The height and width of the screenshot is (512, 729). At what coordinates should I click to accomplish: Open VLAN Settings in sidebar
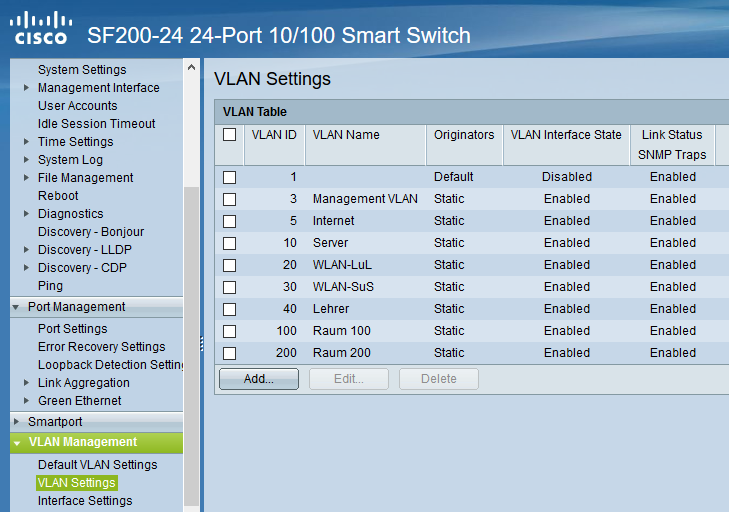(77, 483)
